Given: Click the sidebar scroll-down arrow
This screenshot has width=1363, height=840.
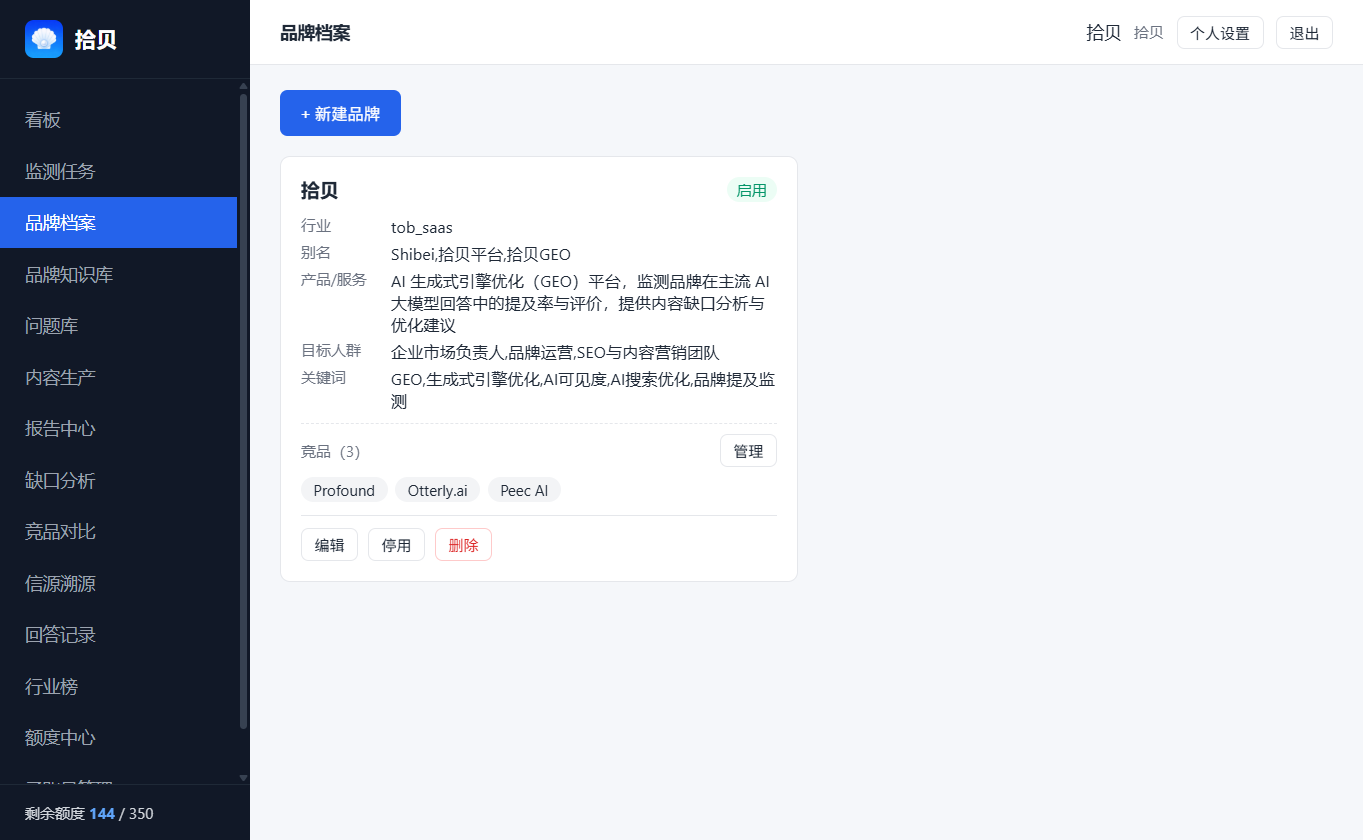Looking at the screenshot, I should 243,777.
